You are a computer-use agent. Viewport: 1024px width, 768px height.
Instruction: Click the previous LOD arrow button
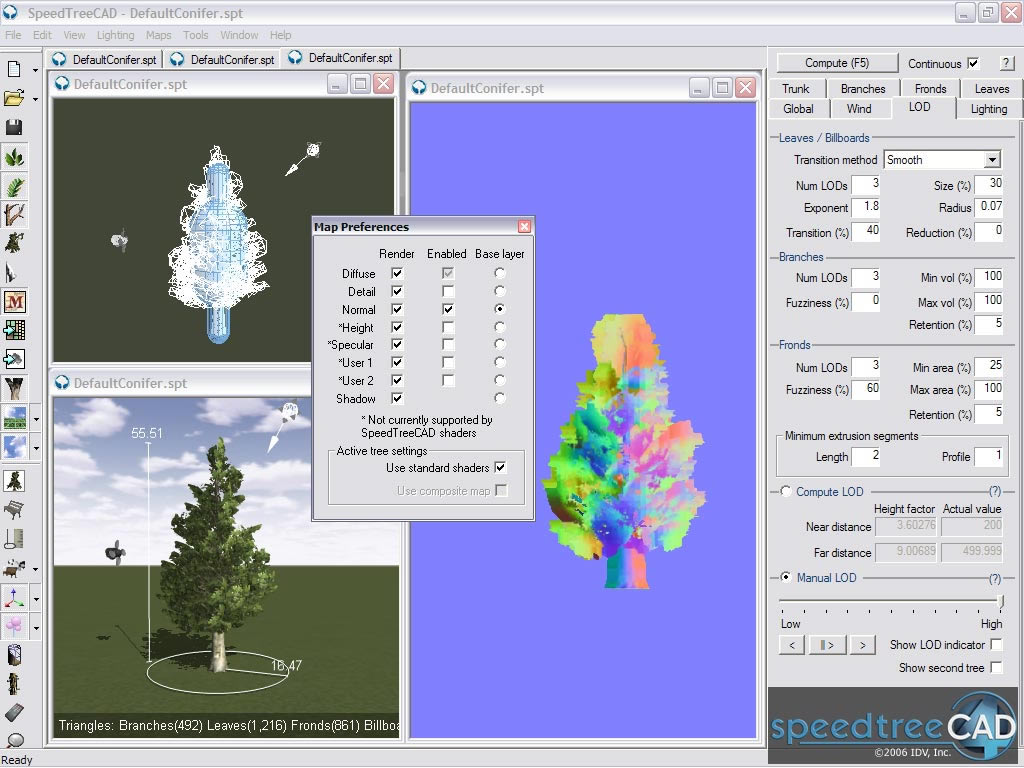coord(792,645)
